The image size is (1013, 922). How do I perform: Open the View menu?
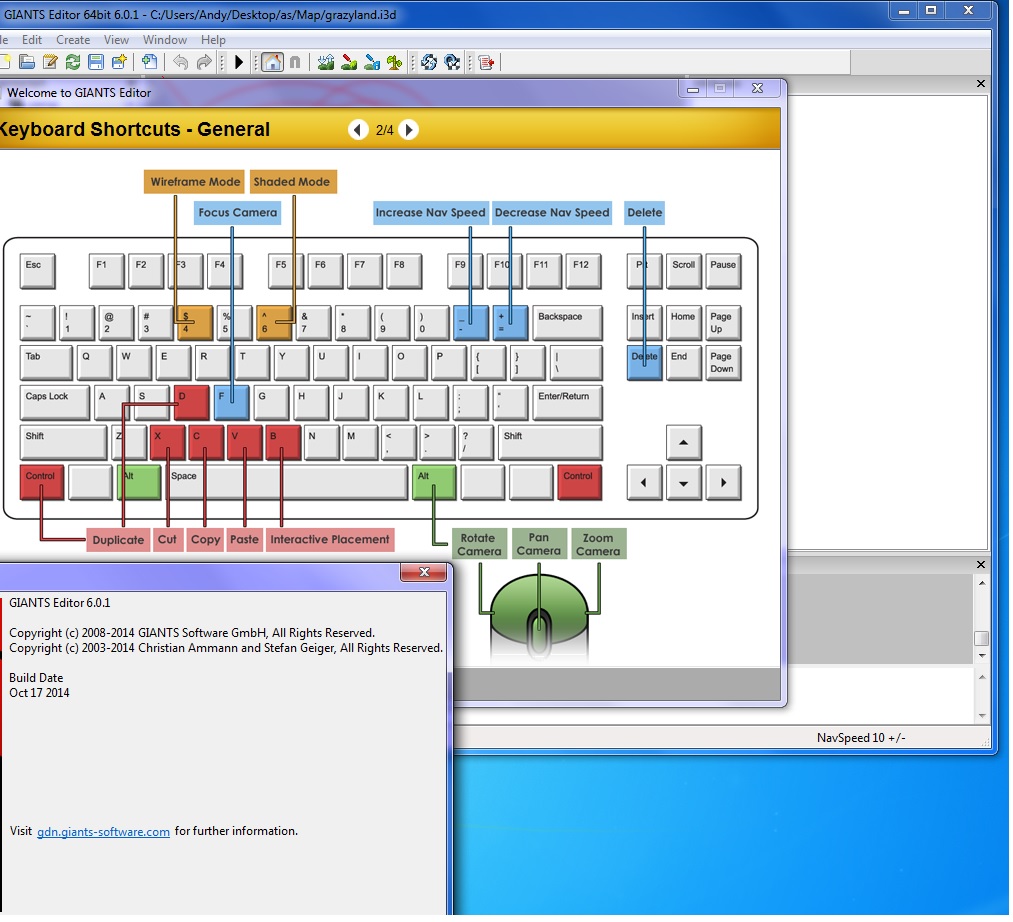[116, 39]
